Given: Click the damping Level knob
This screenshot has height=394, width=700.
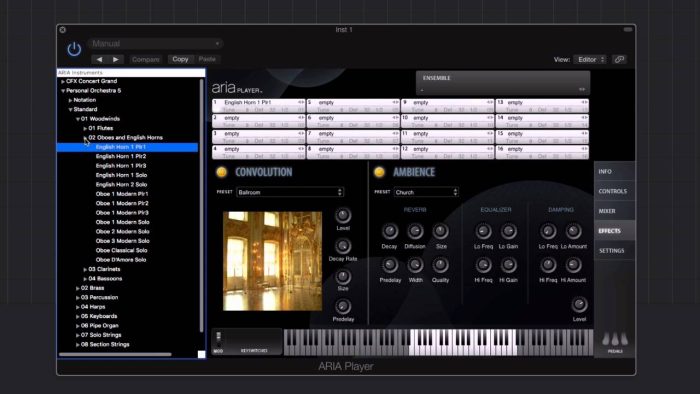Looking at the screenshot, I should click(x=579, y=305).
